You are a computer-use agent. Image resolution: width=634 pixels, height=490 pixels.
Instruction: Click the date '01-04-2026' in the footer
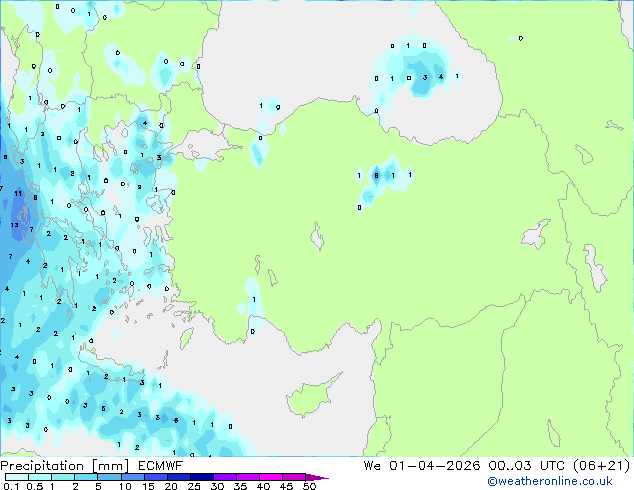[435, 466]
